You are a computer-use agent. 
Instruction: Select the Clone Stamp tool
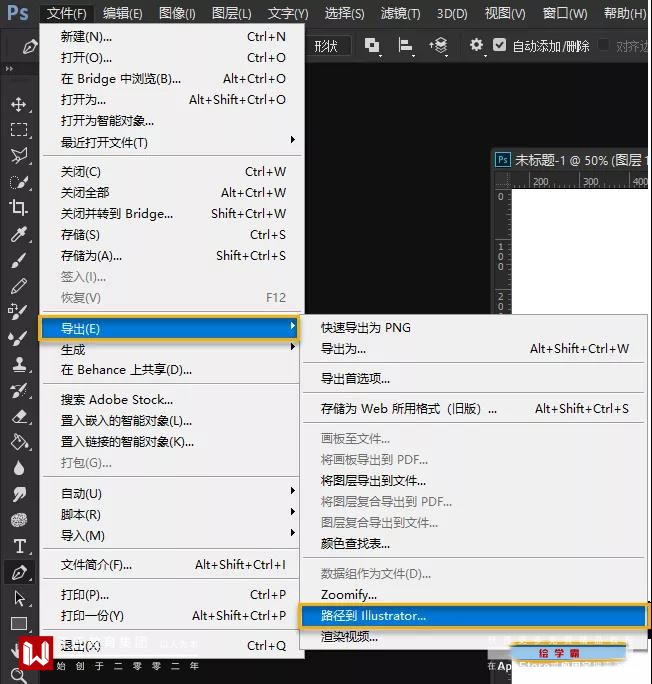pos(18,364)
